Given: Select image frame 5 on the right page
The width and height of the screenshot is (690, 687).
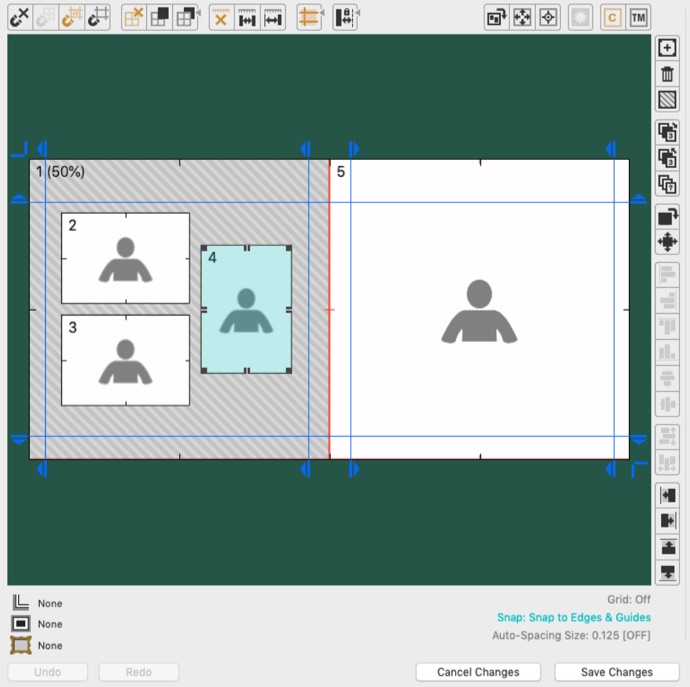Looking at the screenshot, I should pos(479,380).
